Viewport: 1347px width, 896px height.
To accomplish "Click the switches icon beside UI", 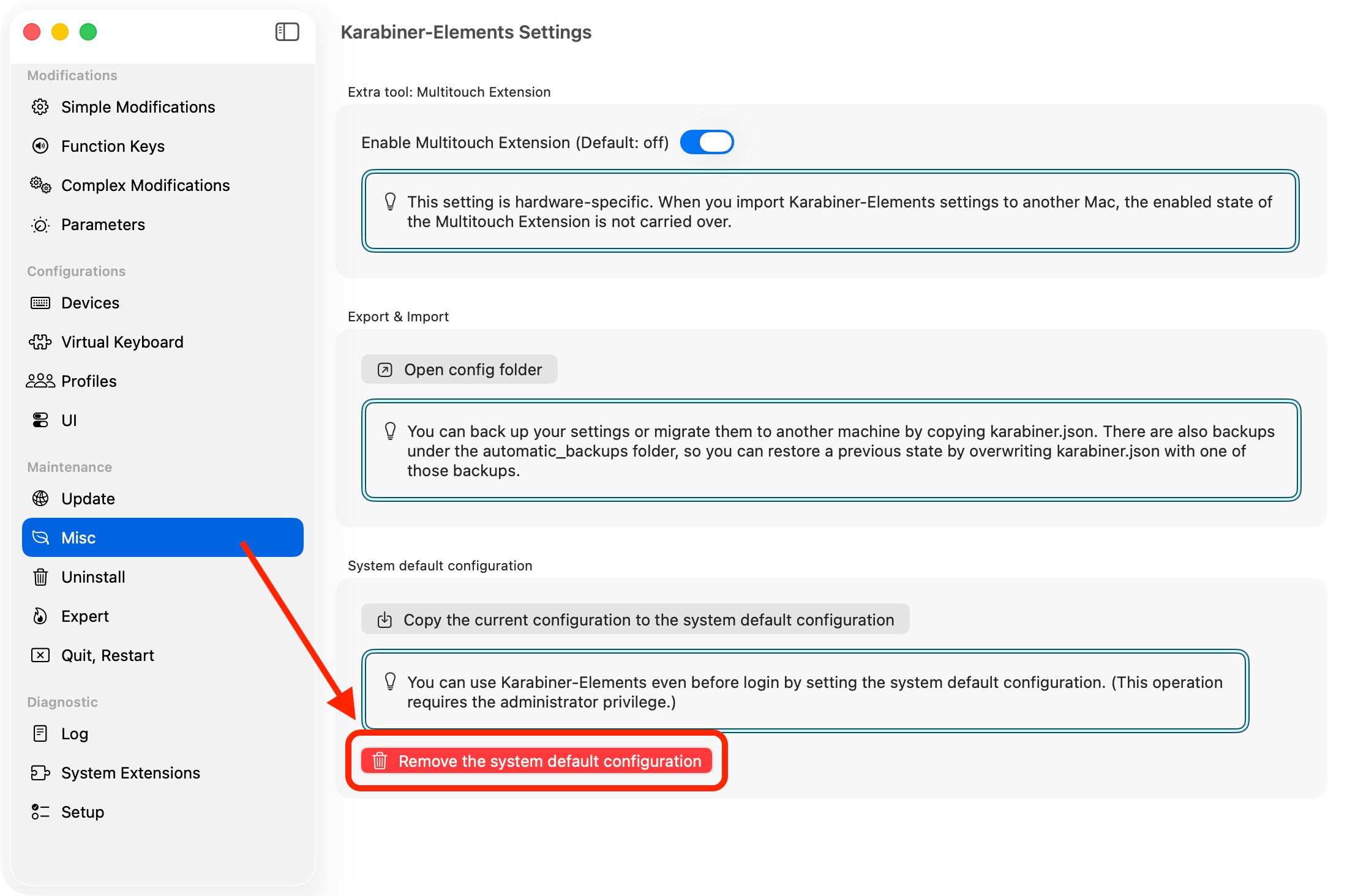I will click(x=40, y=420).
